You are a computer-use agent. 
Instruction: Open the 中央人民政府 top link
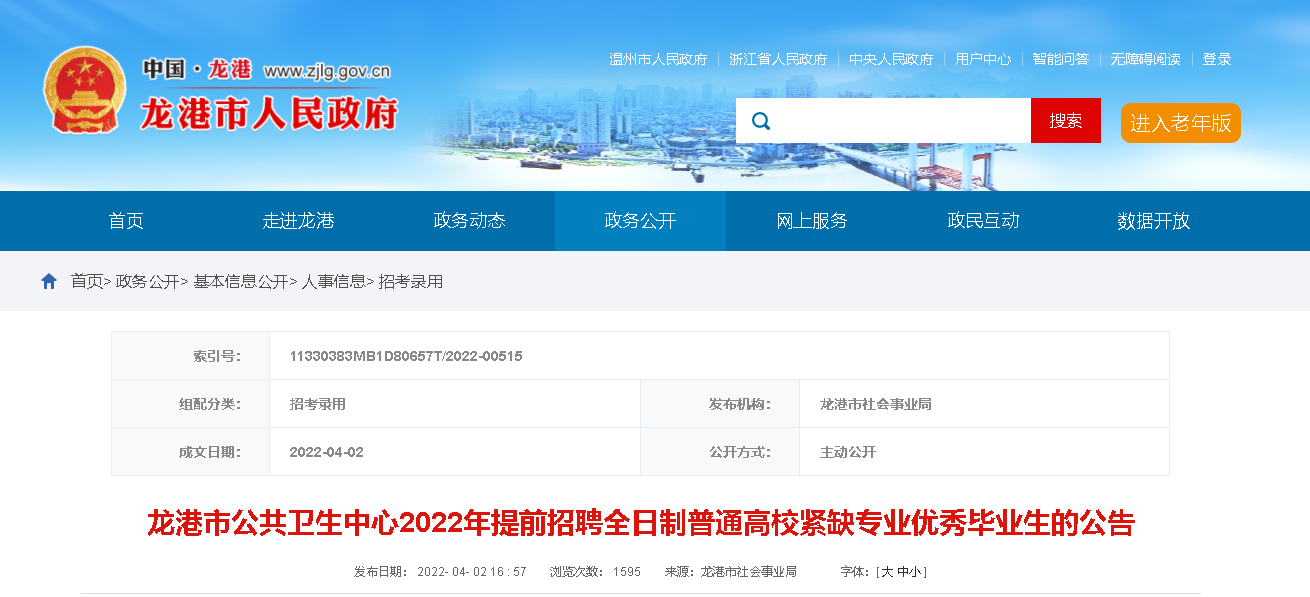(891, 59)
